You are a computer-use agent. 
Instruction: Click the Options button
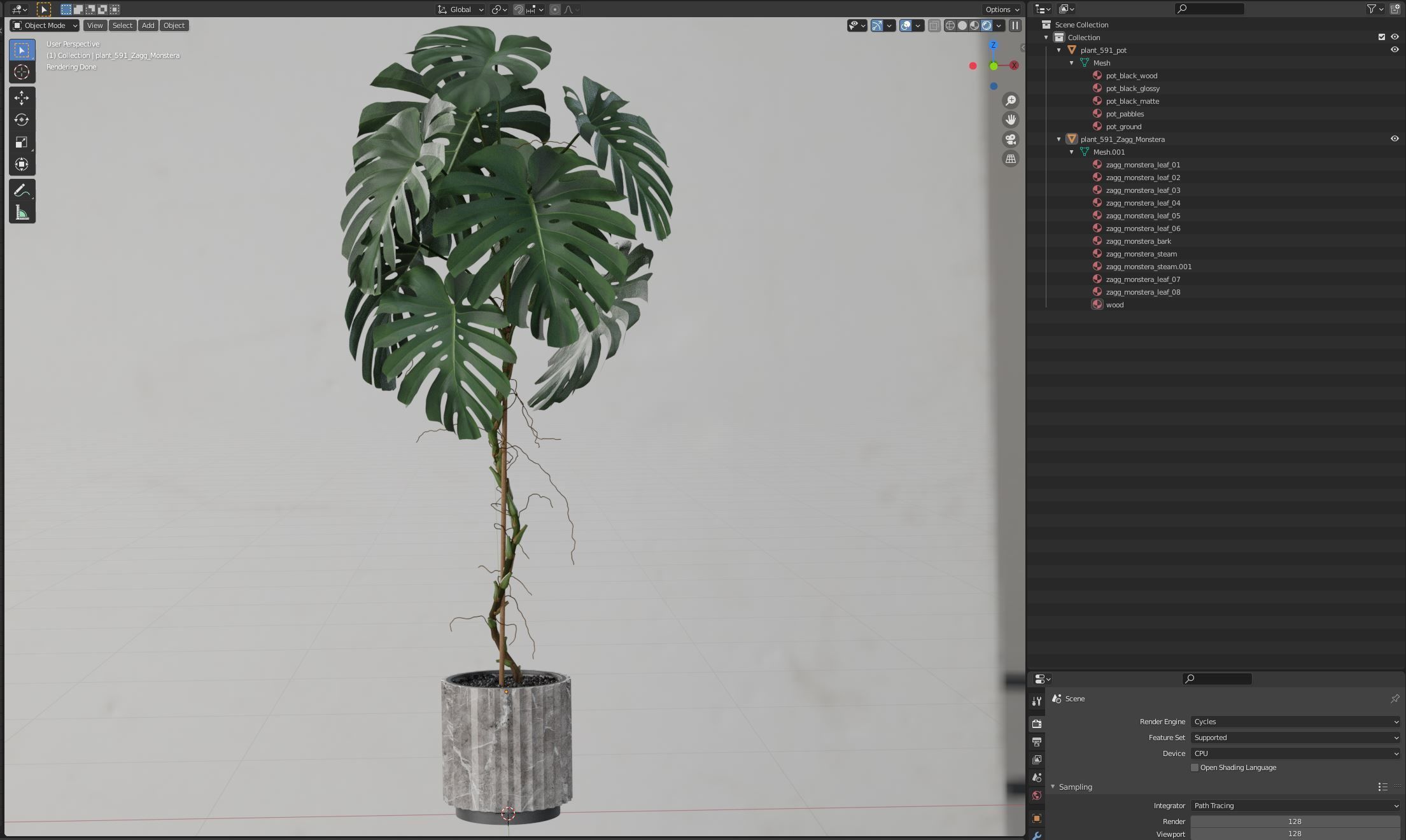pos(1002,9)
